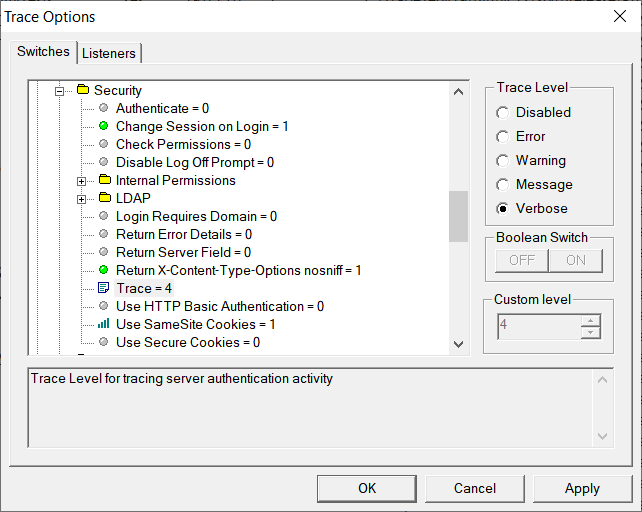The height and width of the screenshot is (512, 642).
Task: Click the gray dot beside Use HTTP Basic Authentication
Action: [x=104, y=306]
